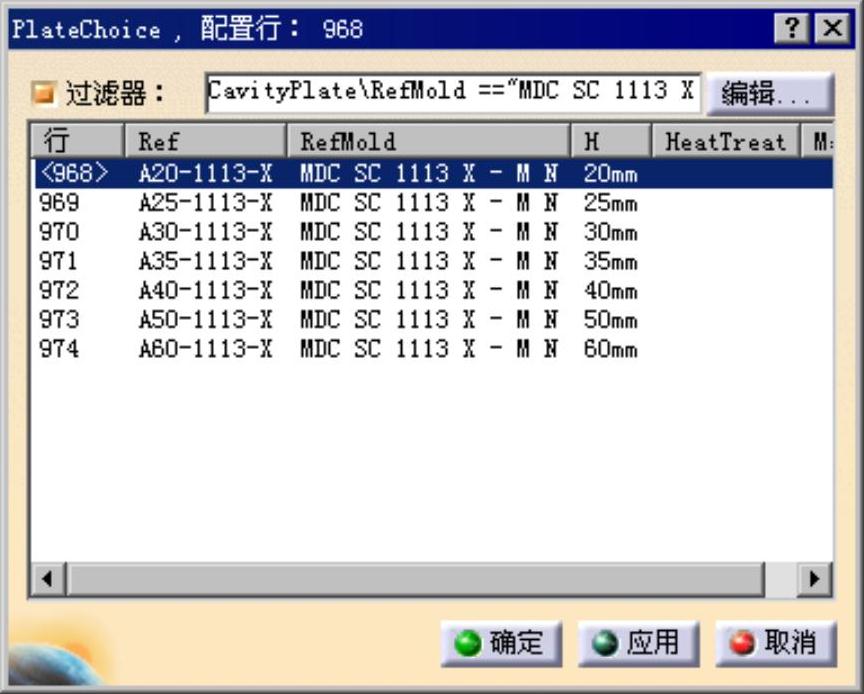Select row 972 in the list
864x694 pixels.
(x=434, y=290)
